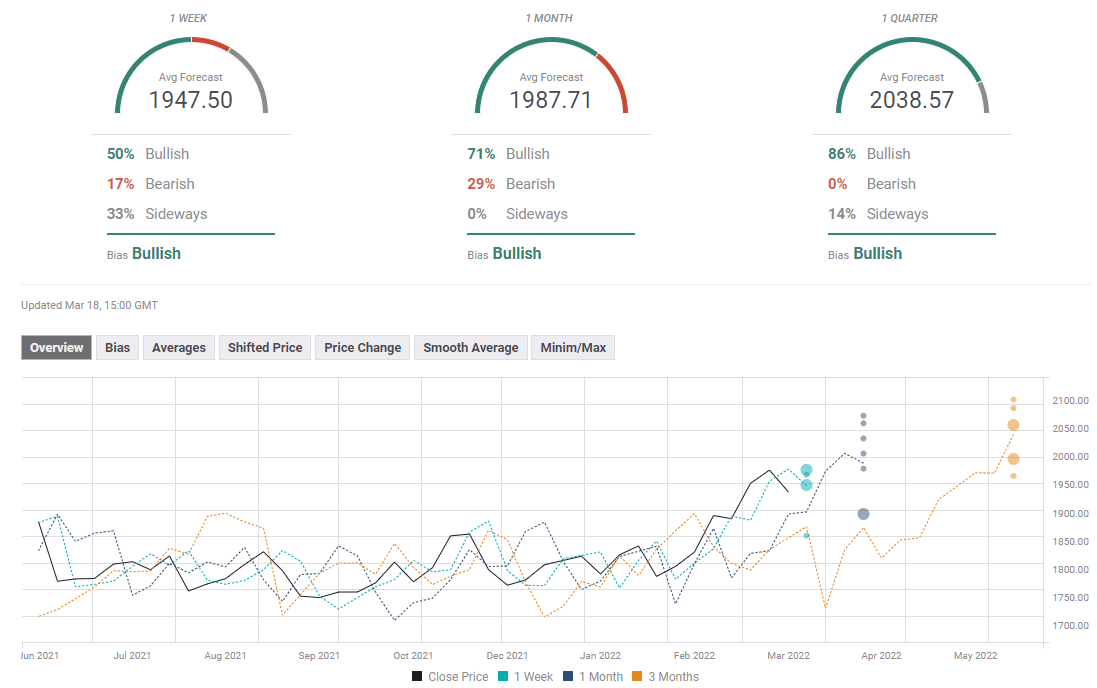Open the Bias tab

coord(118,348)
